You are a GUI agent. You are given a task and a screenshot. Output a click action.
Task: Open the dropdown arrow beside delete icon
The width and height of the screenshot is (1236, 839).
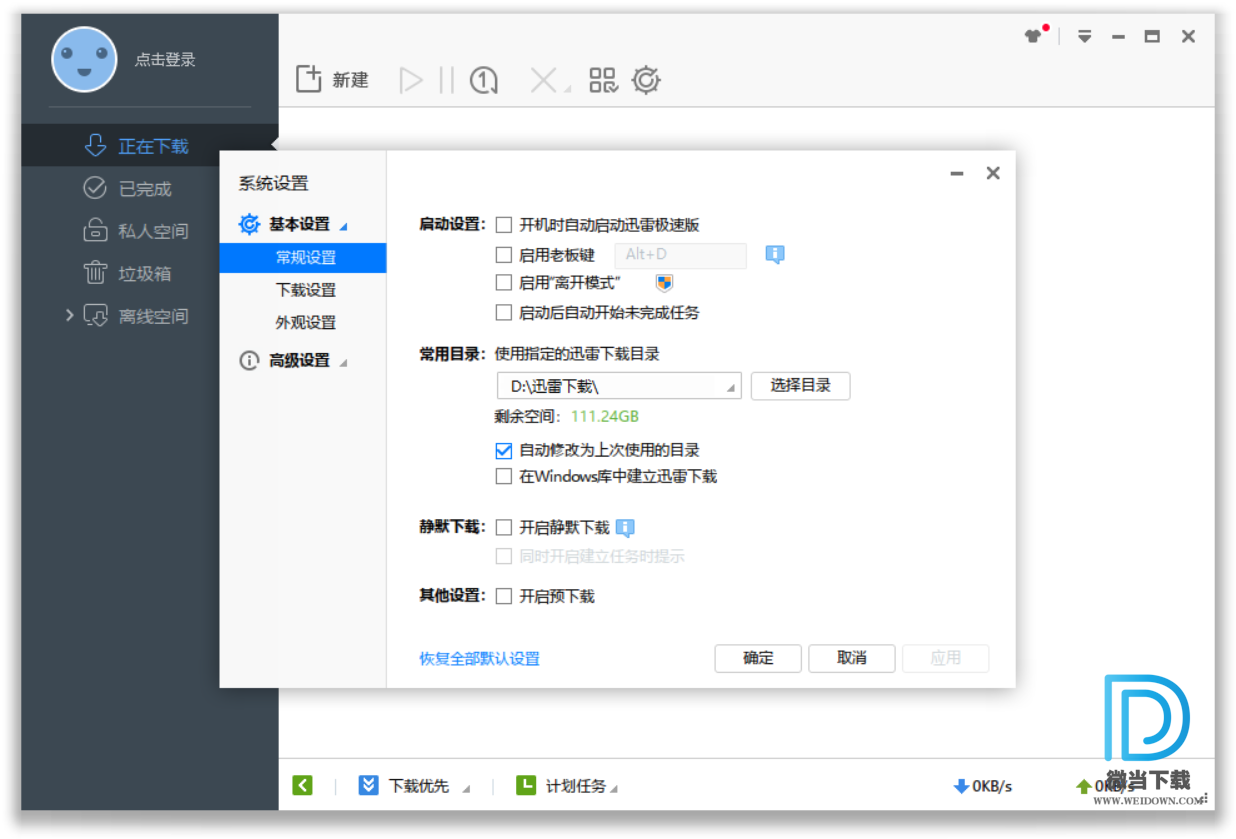pyautogui.click(x=568, y=89)
